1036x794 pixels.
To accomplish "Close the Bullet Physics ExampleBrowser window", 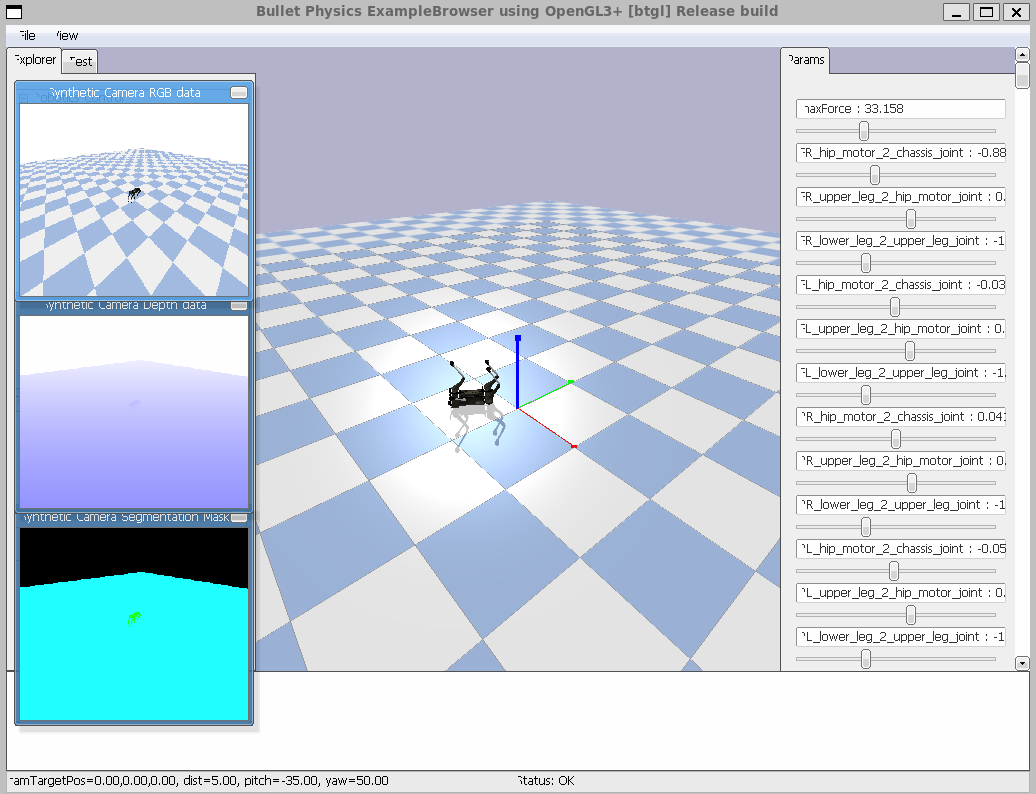I will point(1016,12).
